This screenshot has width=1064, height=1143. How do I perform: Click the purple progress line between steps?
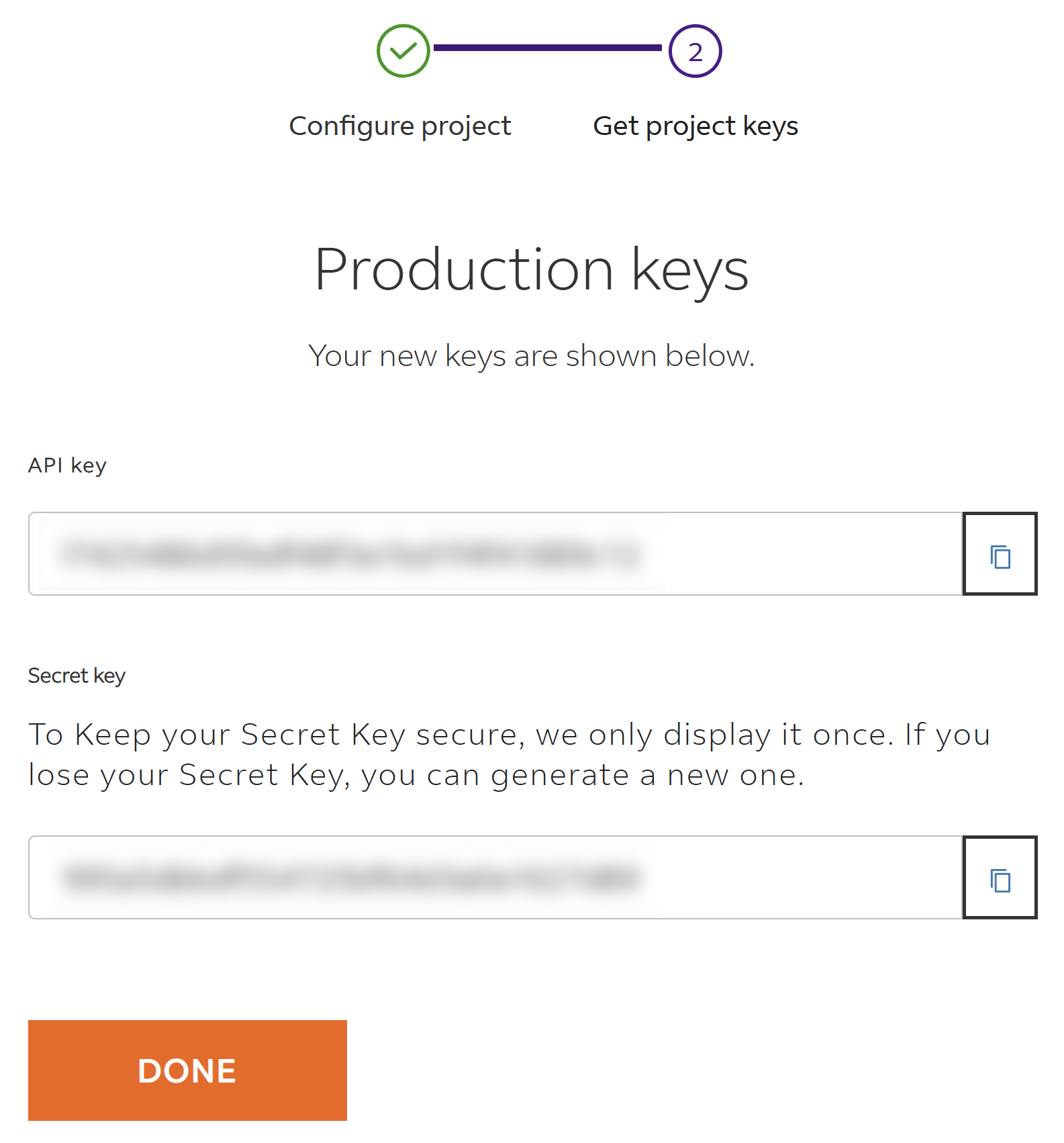548,48
